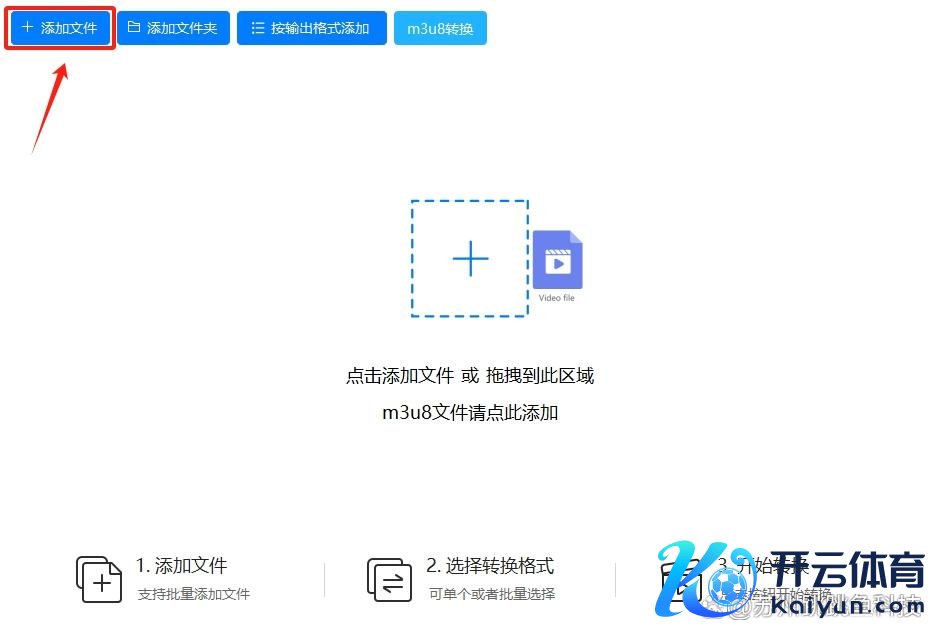Click 支持批量添加文件 description text
Screen dimensions: 940x639
click(194, 594)
